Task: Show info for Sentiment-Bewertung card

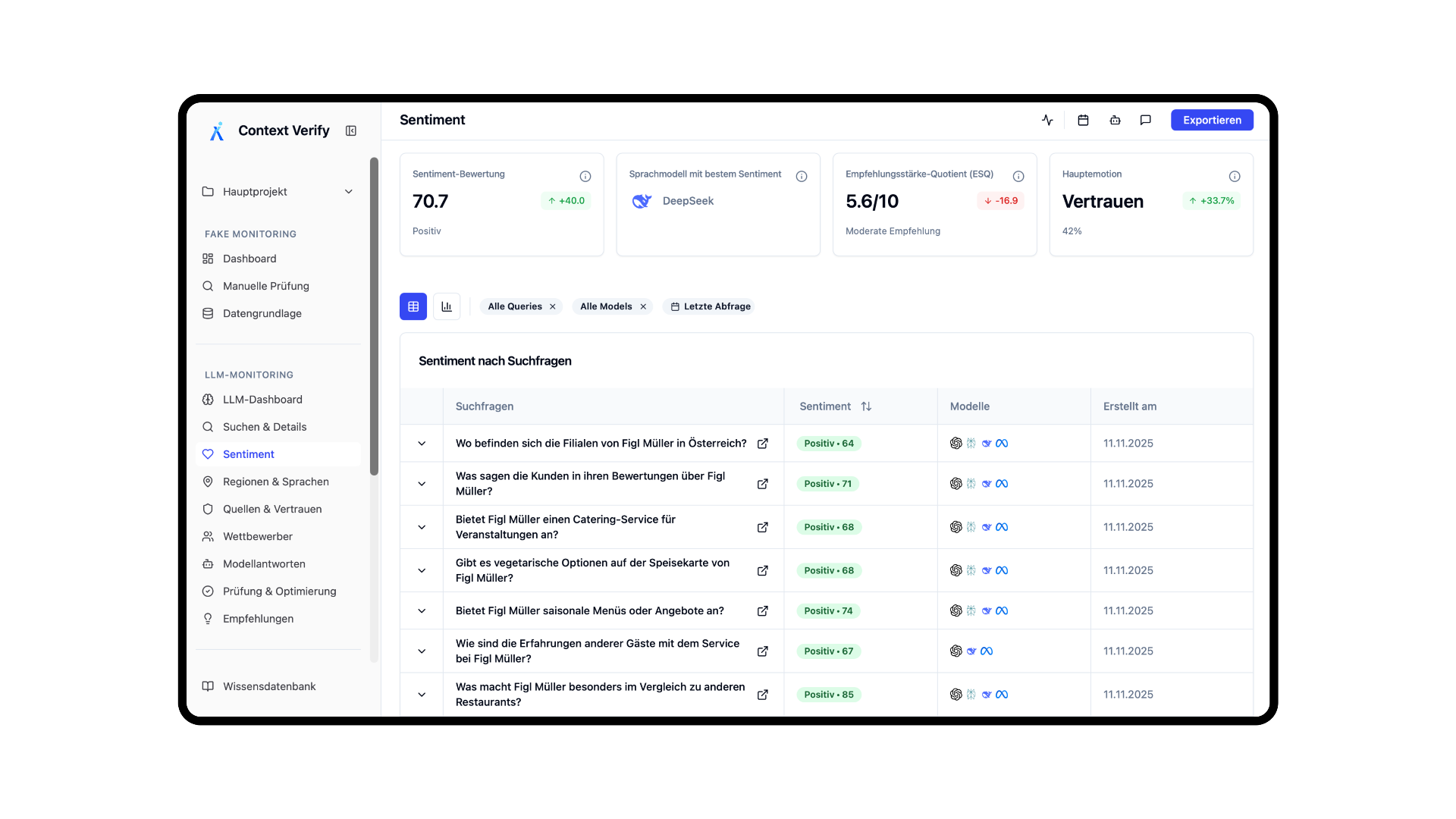Action: 585,176
